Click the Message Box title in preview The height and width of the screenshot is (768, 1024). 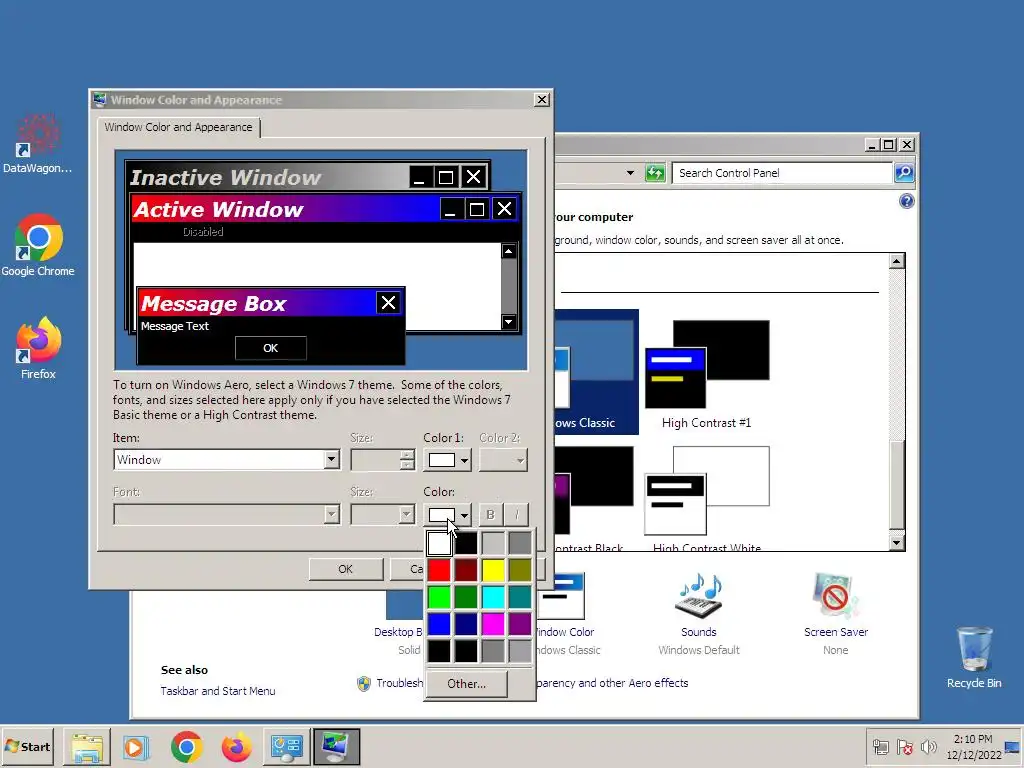click(214, 304)
